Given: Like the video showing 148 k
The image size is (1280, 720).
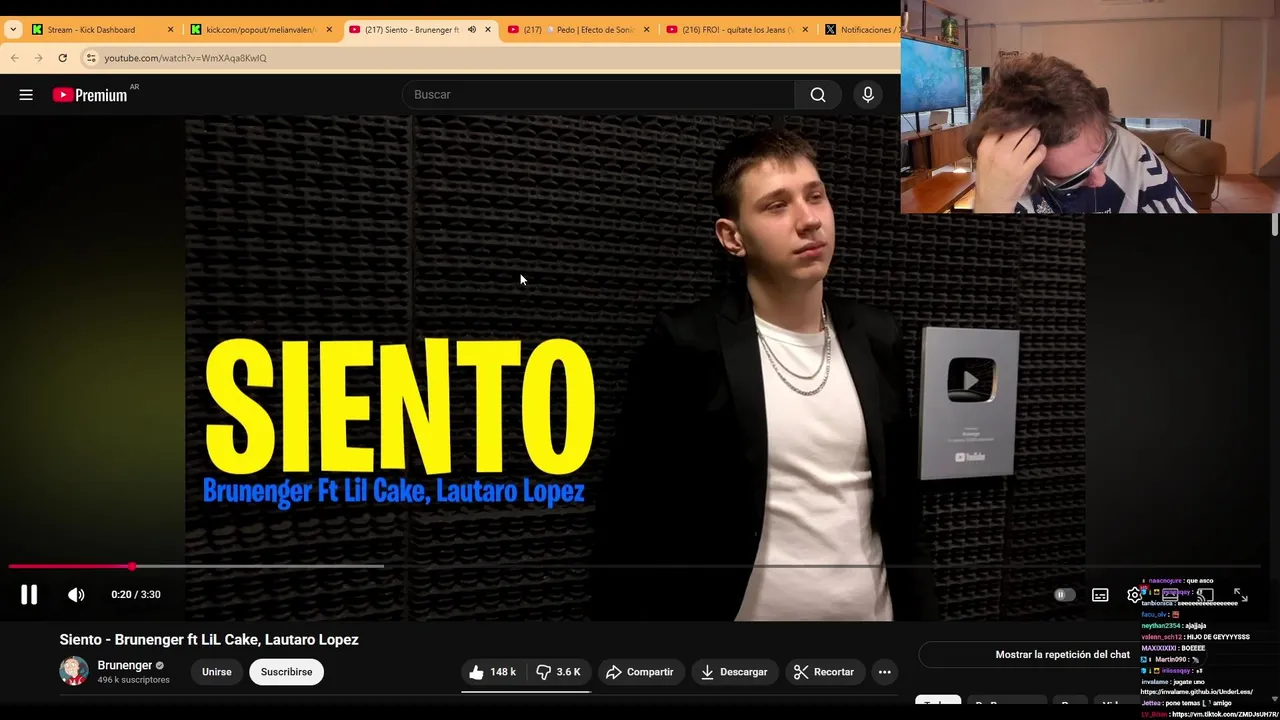Looking at the screenshot, I should [493, 672].
